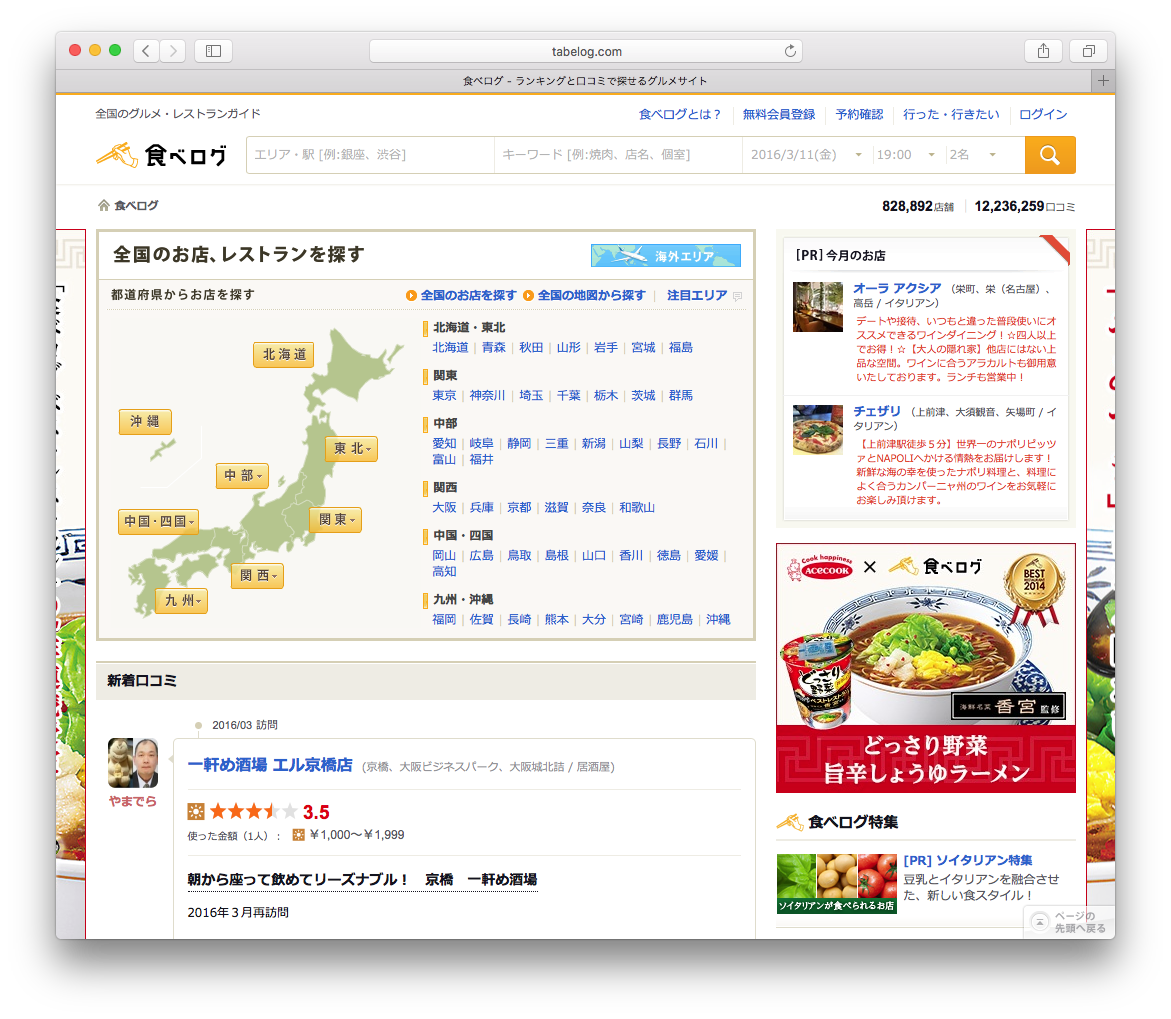1171x1019 pixels.
Task: Open the オーラ アクシア restaurant link
Action: [x=897, y=288]
